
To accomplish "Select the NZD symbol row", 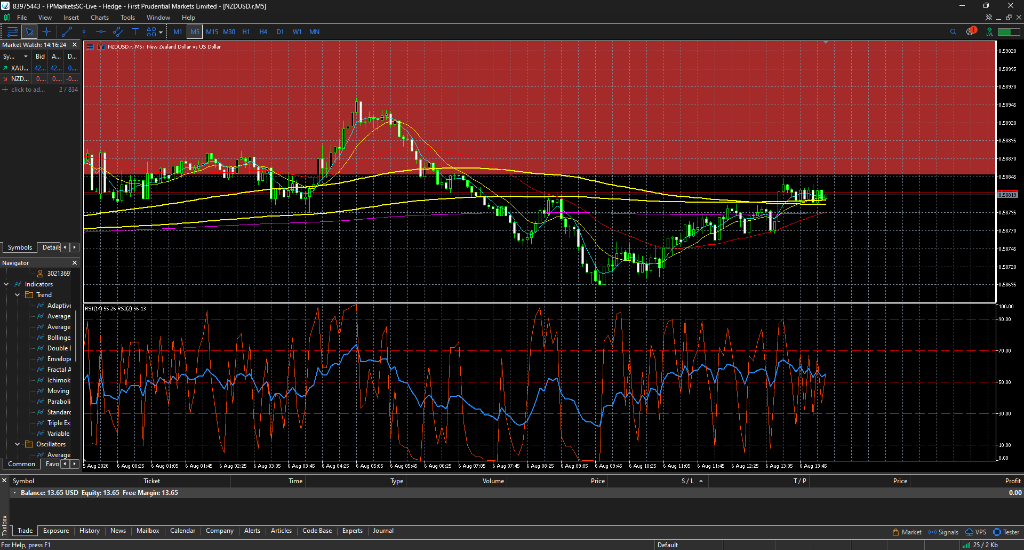I will [40, 78].
